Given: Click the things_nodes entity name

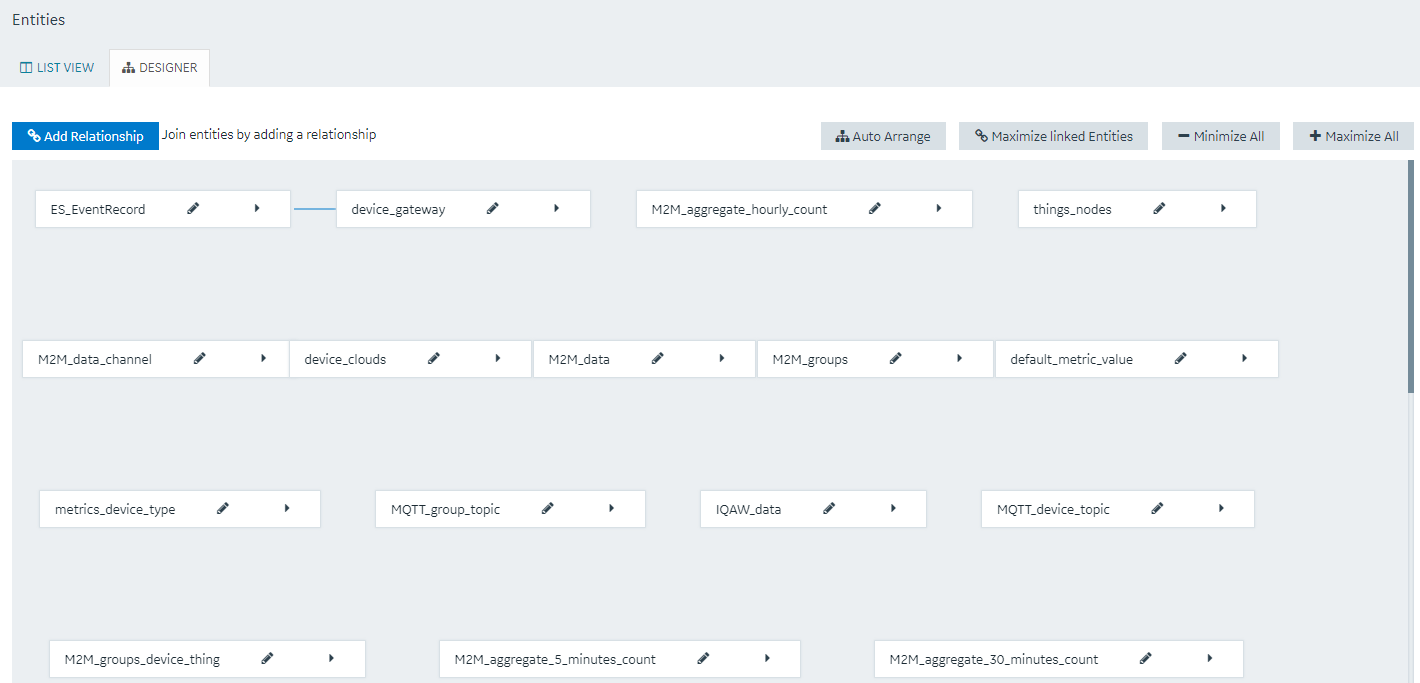Looking at the screenshot, I should coord(1072,210).
